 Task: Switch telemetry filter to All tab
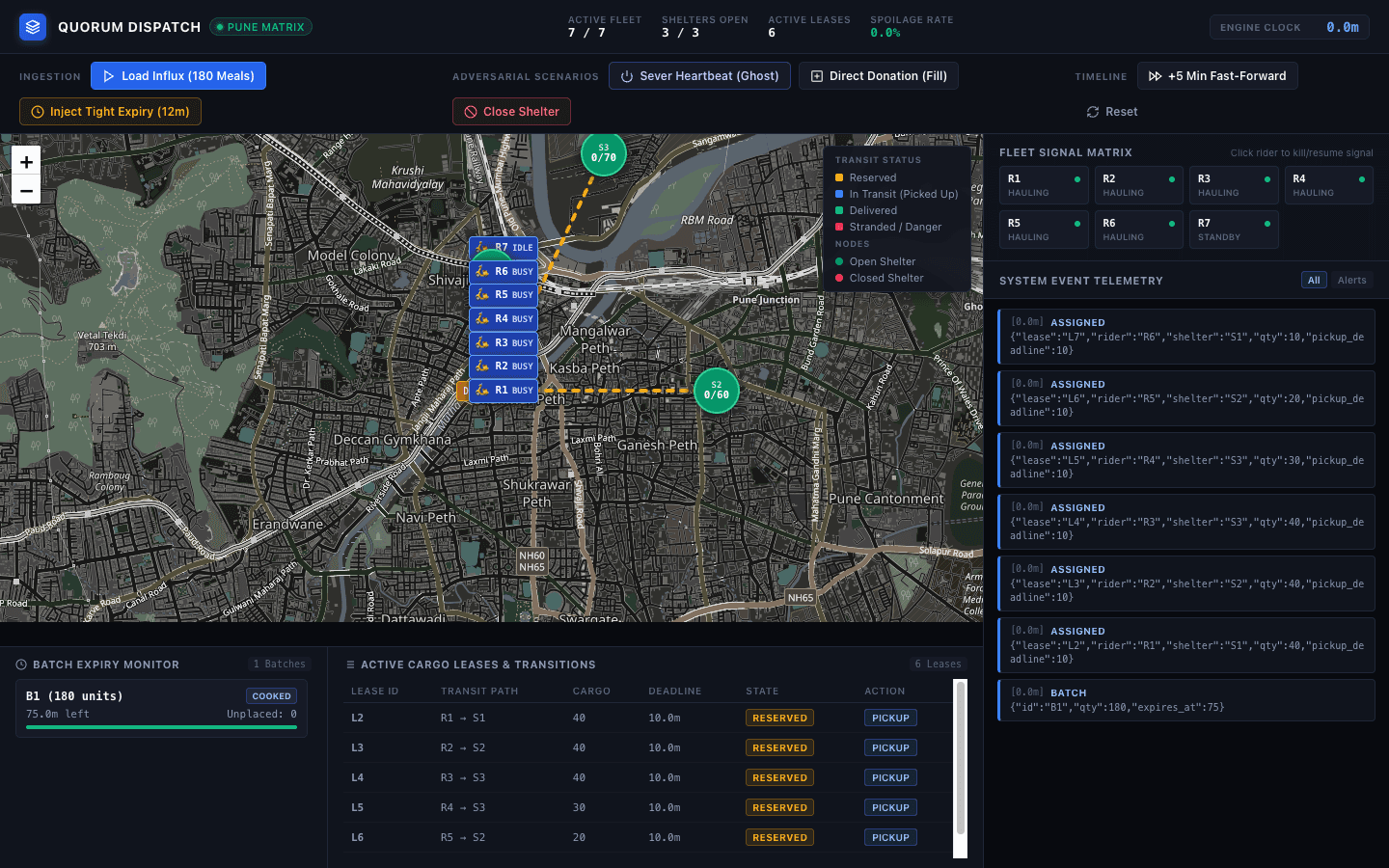pyautogui.click(x=1314, y=281)
